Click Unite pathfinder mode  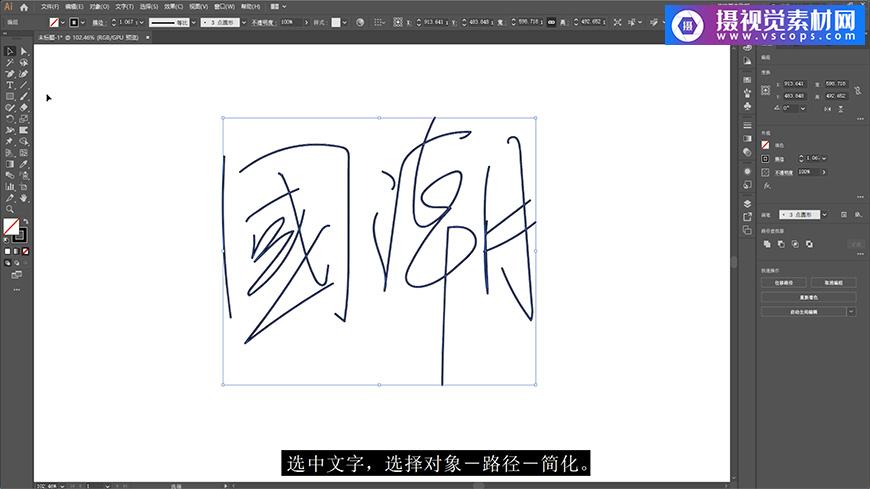click(767, 244)
